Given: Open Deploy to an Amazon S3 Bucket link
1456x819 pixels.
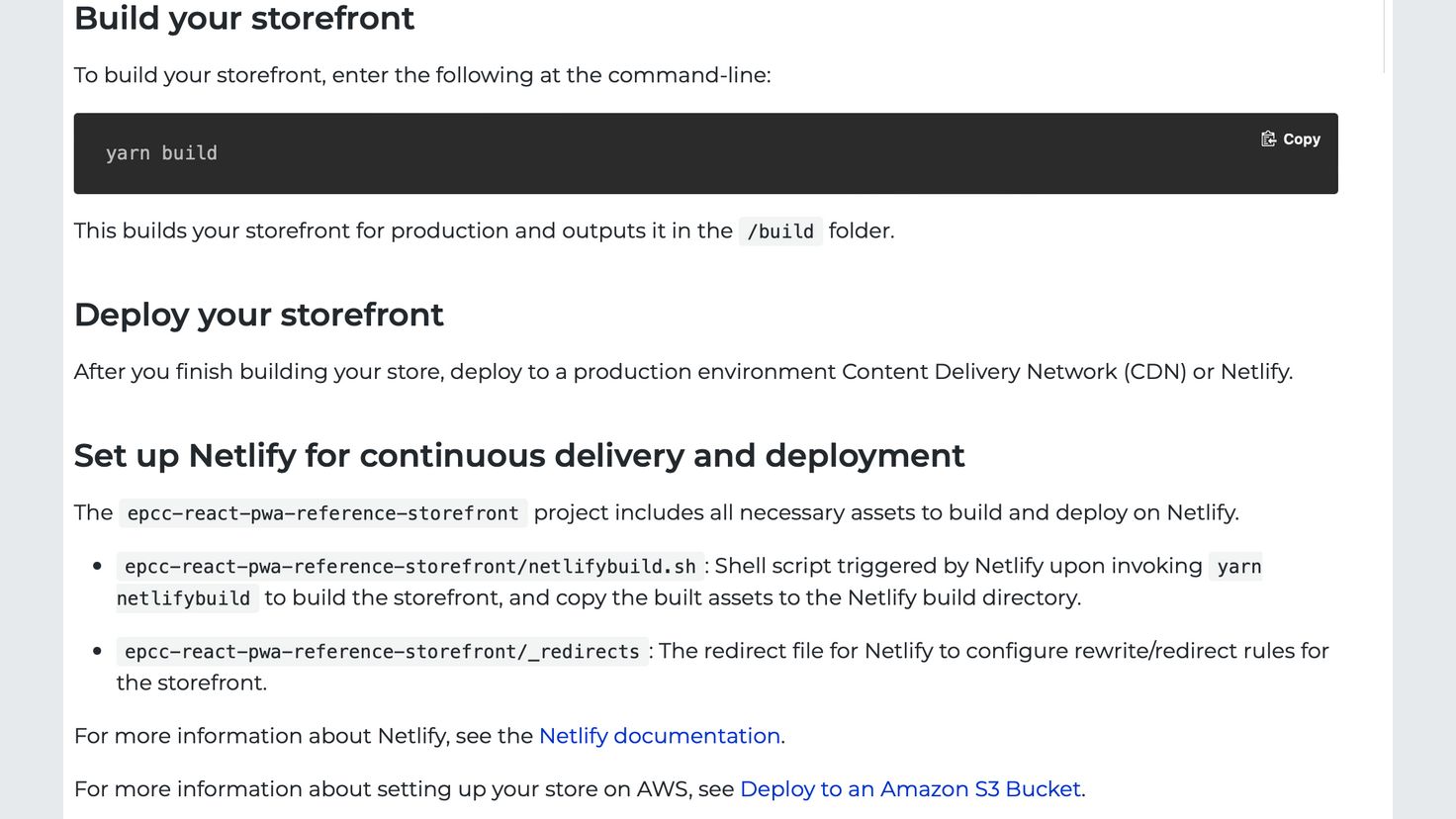Looking at the screenshot, I should tap(910, 789).
